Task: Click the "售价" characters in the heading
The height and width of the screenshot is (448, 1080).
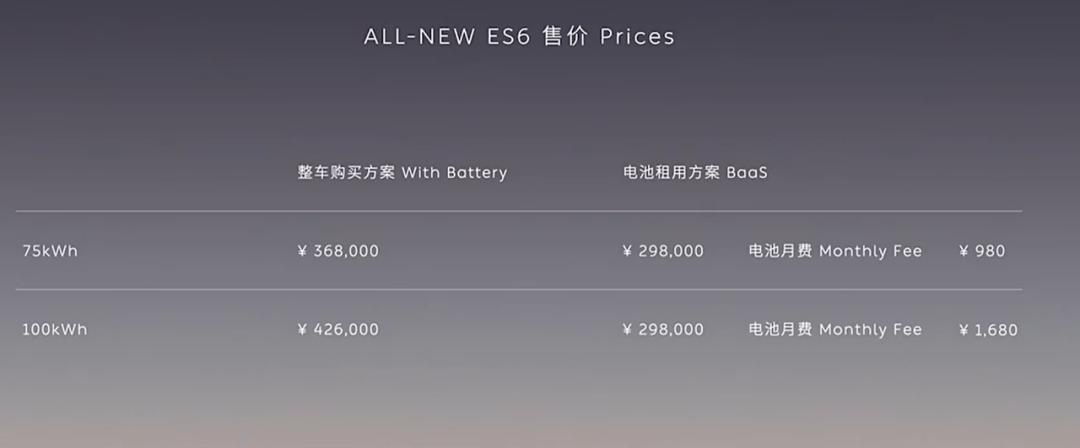Action: pos(565,37)
